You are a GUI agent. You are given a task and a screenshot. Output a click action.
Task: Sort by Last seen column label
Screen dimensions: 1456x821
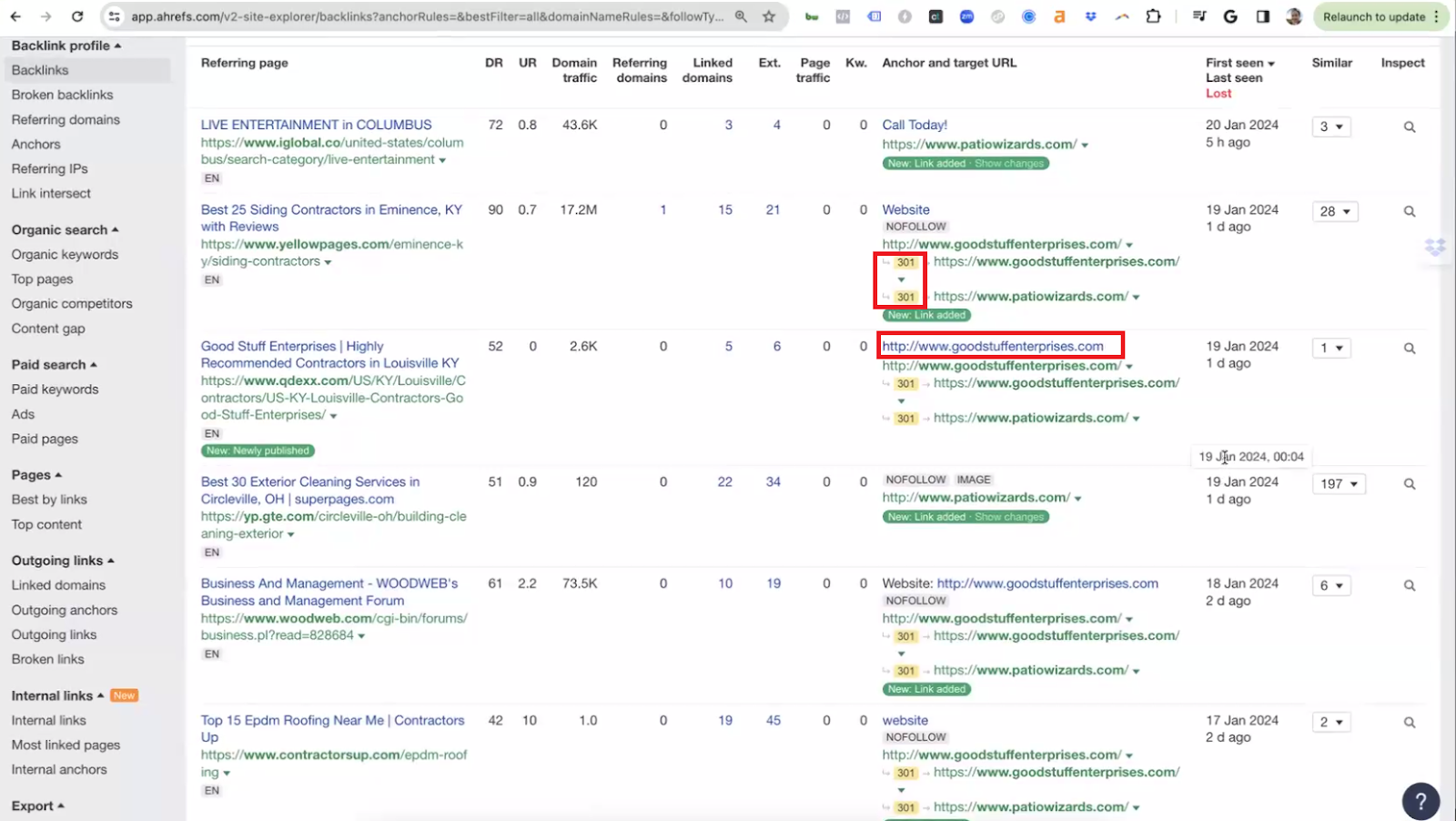(1234, 78)
